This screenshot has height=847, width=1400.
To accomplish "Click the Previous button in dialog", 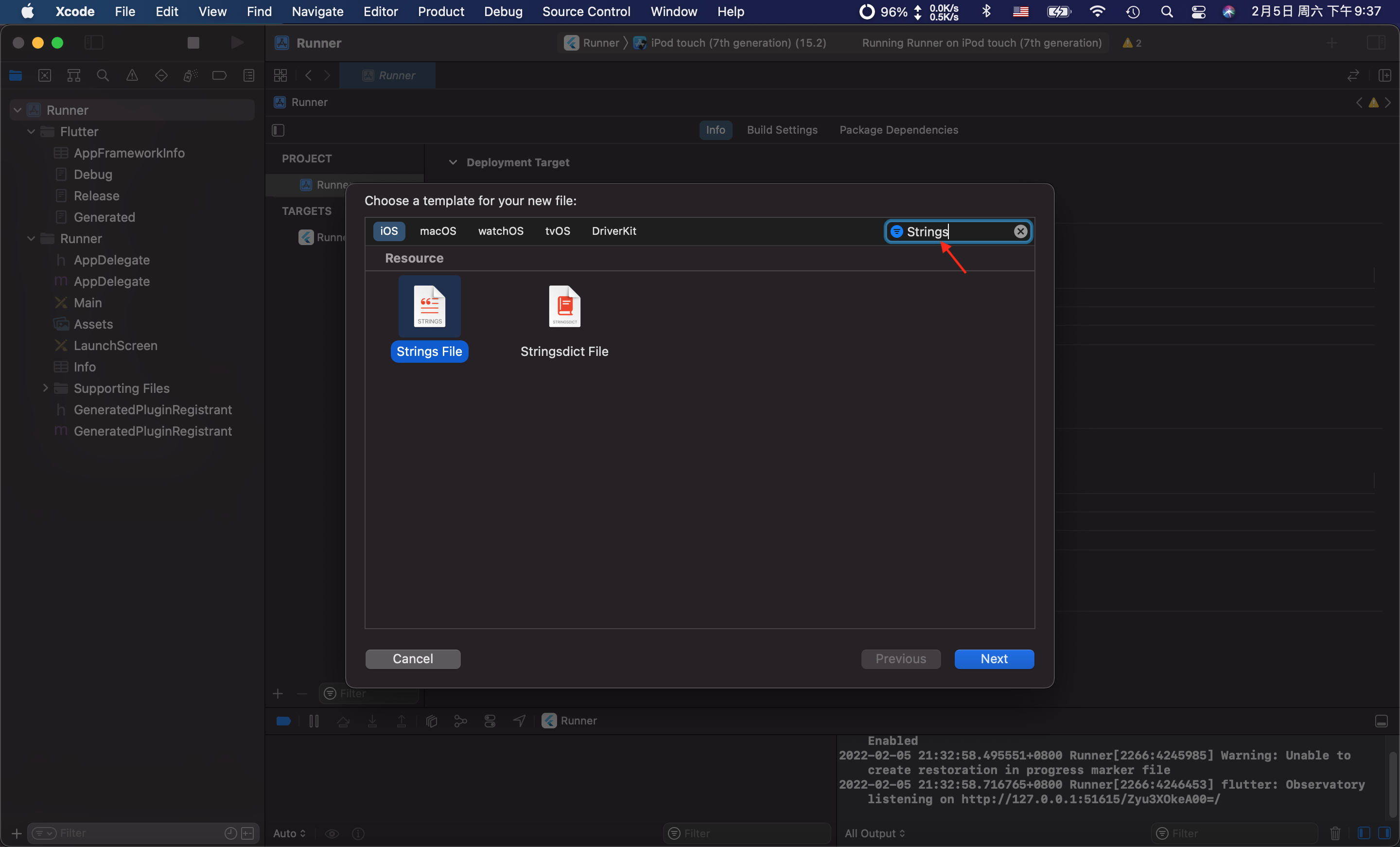I will 901,659.
